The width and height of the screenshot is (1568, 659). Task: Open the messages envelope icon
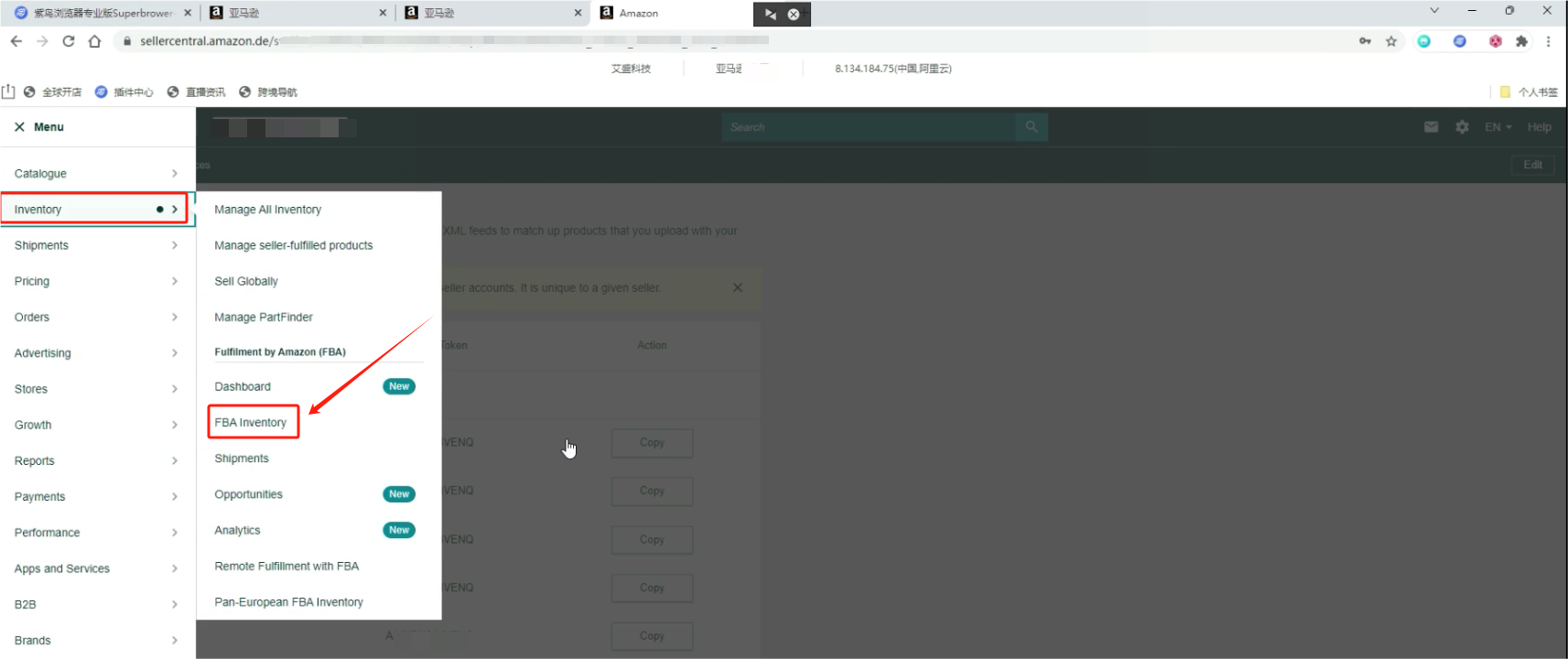click(x=1431, y=127)
